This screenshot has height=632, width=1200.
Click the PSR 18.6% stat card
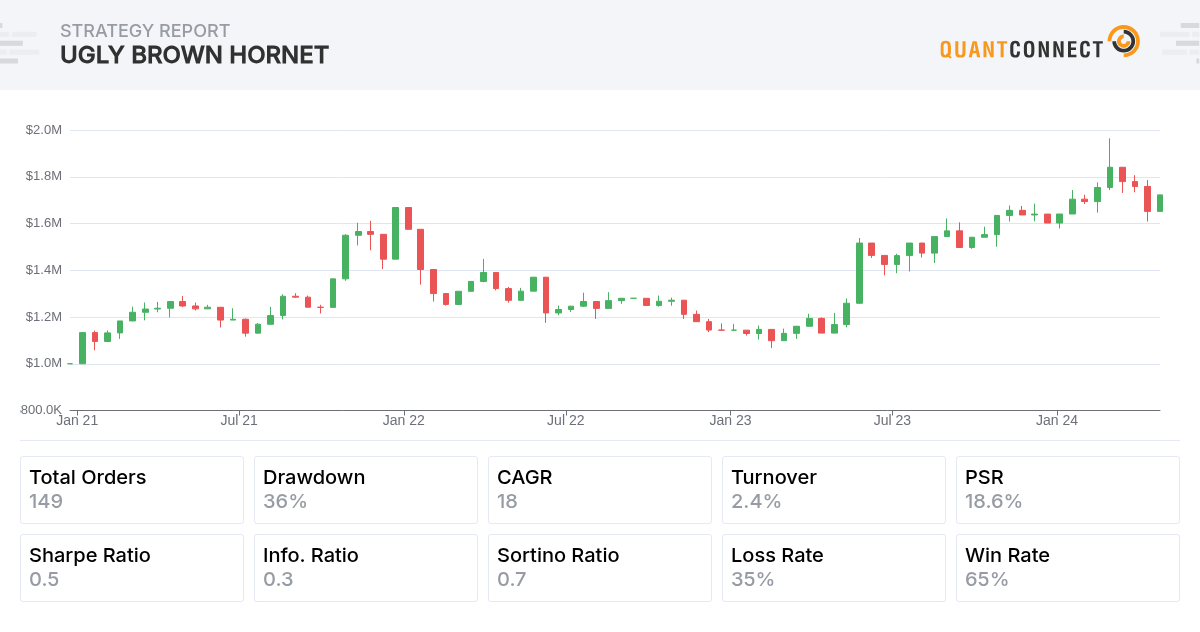click(1068, 490)
